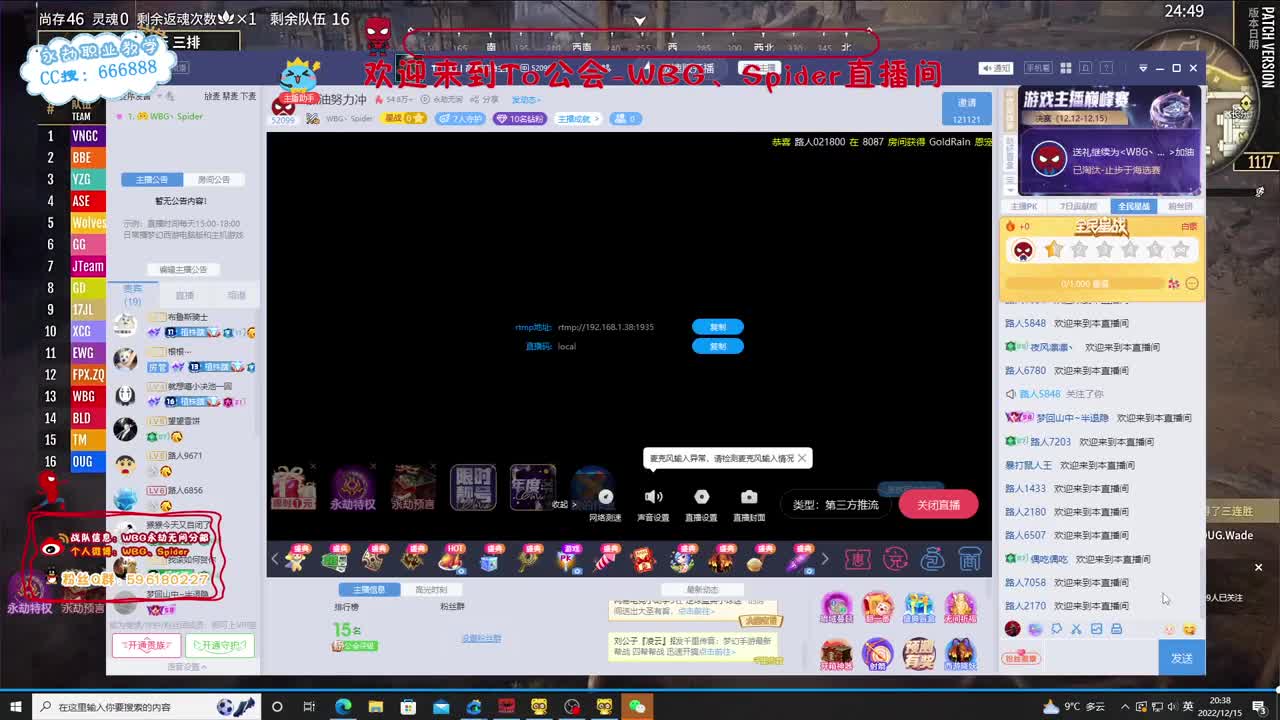This screenshot has height=720, width=1280.
Task: Open 直播设置 stream settings
Action: pyautogui.click(x=701, y=505)
